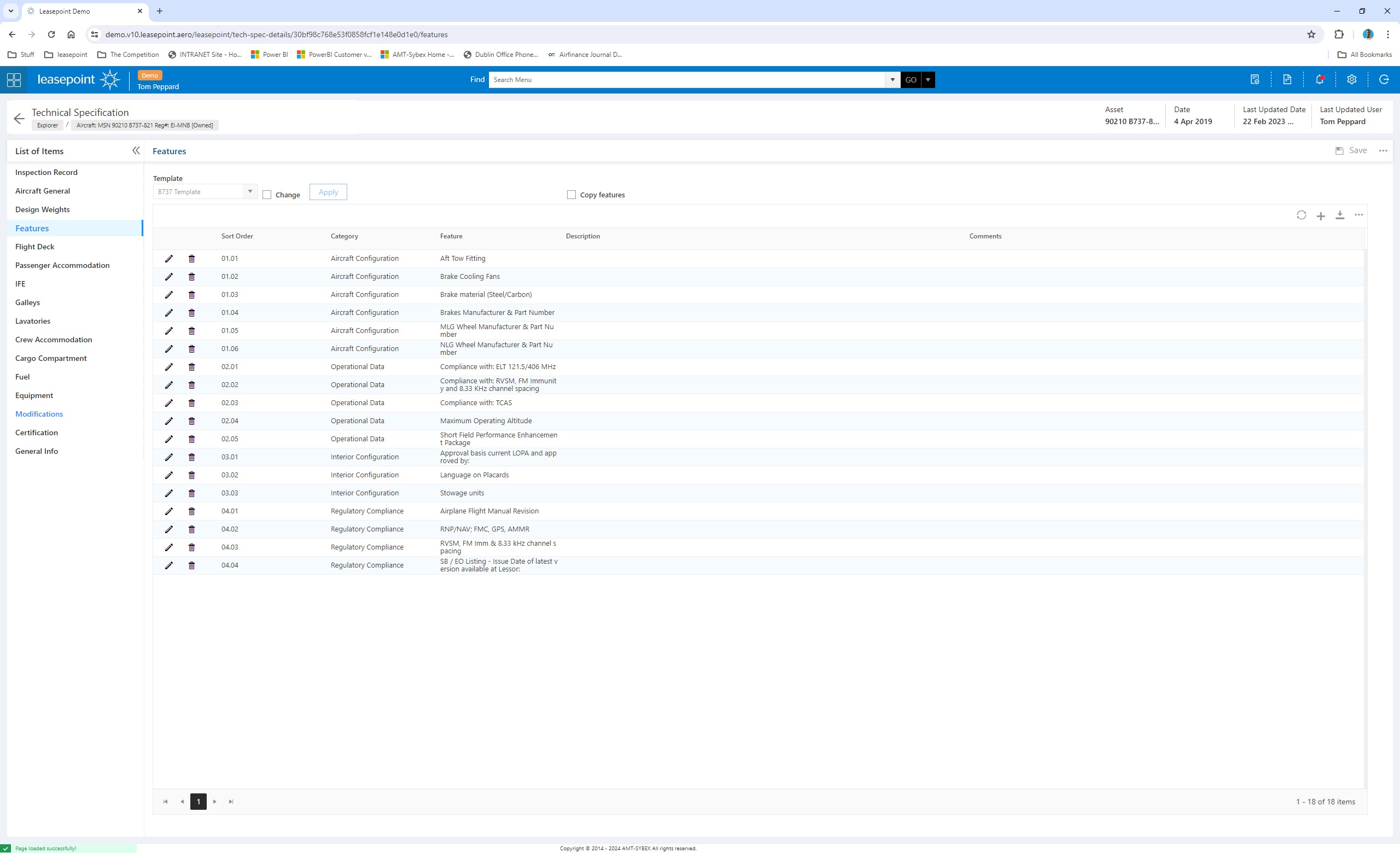Open the table's more options ellipsis
1400x853 pixels.
point(1358,215)
